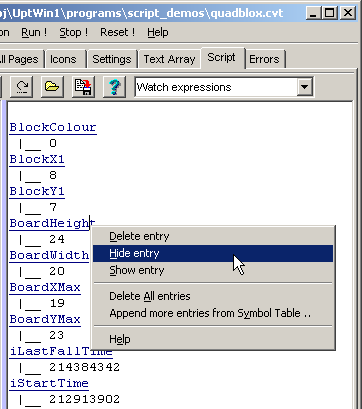Save script using the disk icon
Screen dimensions: 362x409
point(84,87)
